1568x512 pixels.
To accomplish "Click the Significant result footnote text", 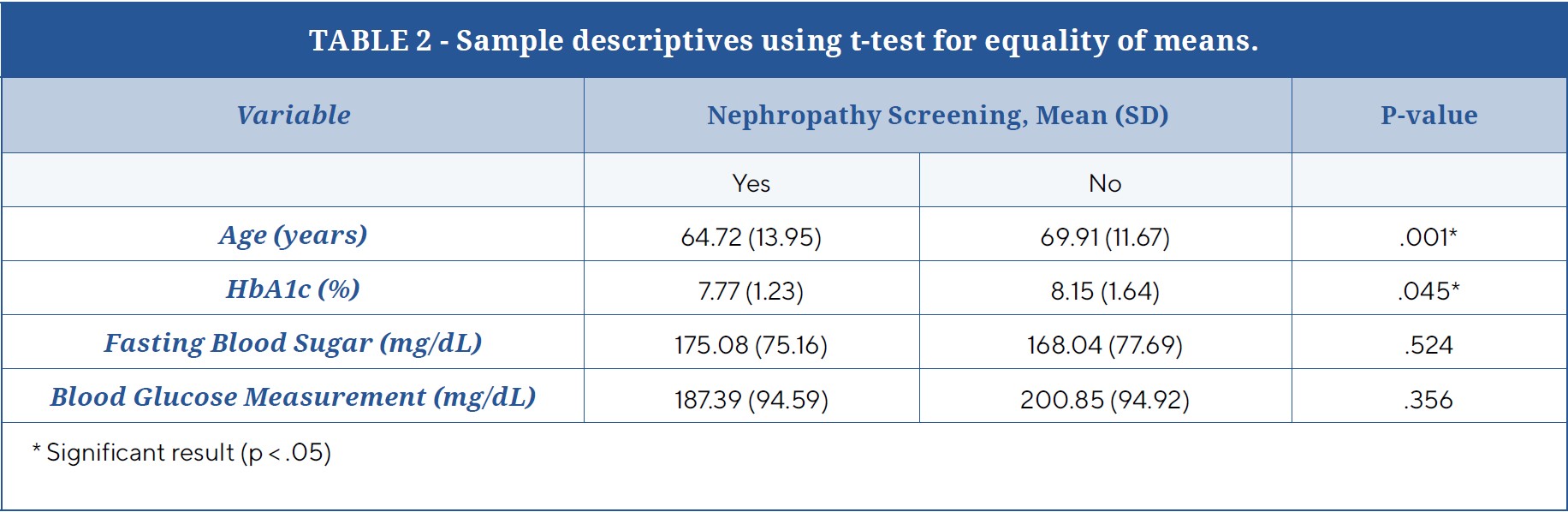I will point(181,452).
